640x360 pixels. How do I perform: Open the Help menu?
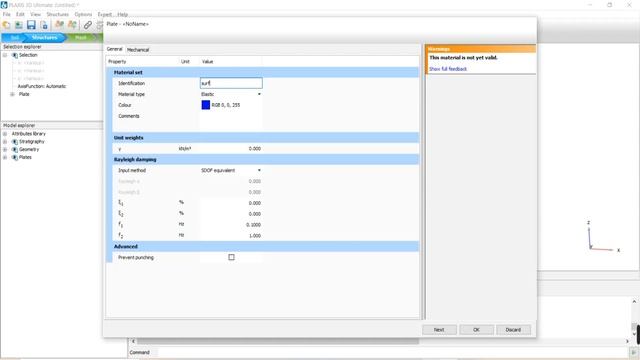tap(122, 14)
